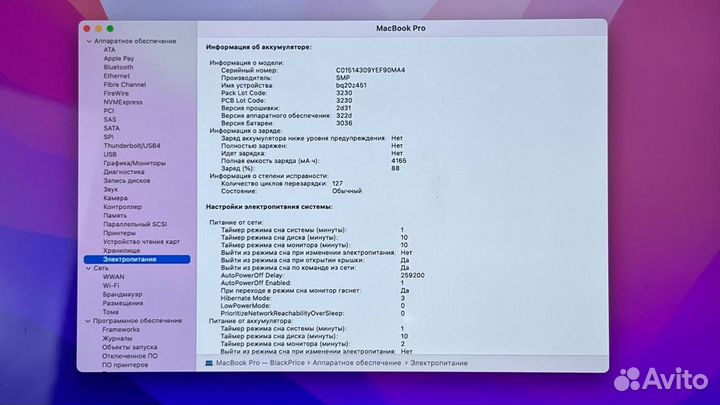Image resolution: width=720 pixels, height=405 pixels.
Task: Select SAS in the sidebar
Action: (110, 119)
